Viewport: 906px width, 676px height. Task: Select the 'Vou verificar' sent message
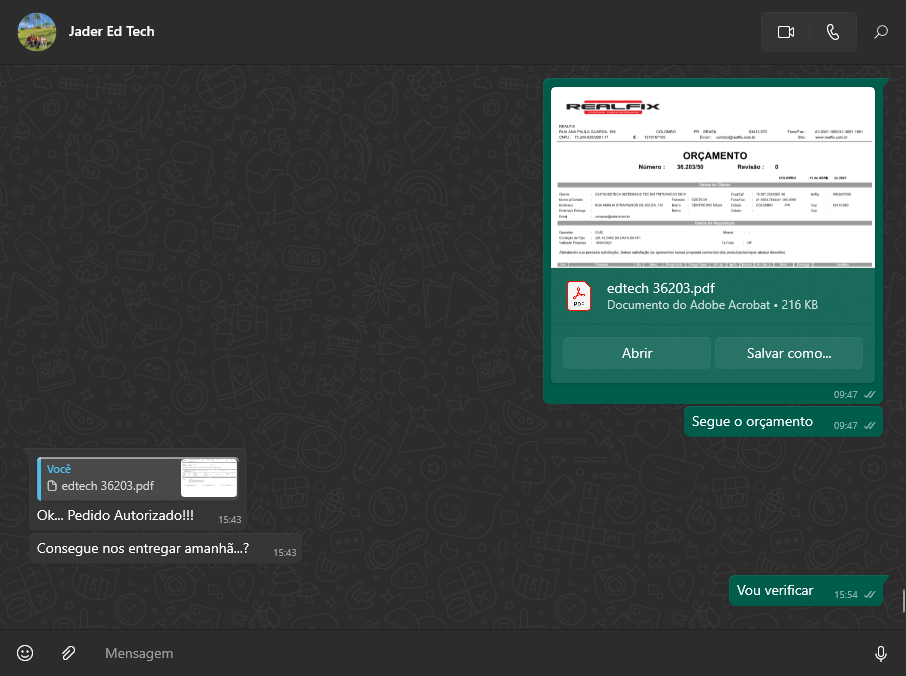point(775,591)
